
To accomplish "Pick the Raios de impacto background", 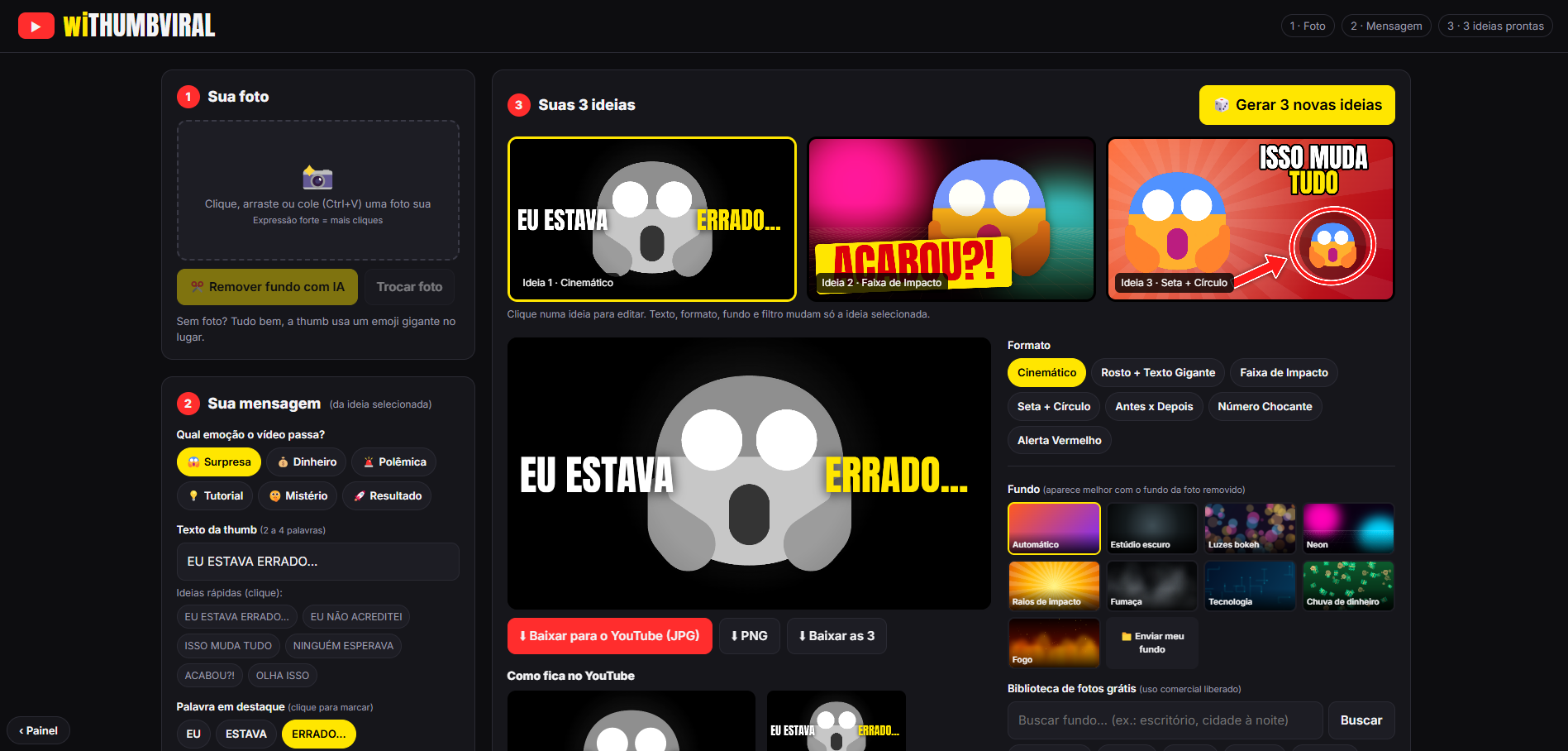I will point(1054,586).
